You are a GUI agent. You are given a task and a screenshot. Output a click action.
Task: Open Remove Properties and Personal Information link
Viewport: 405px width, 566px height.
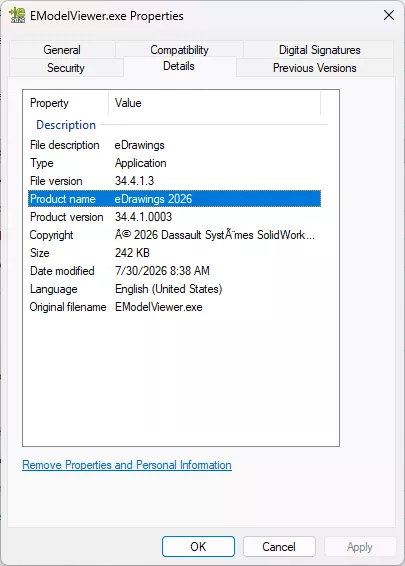[x=127, y=465]
